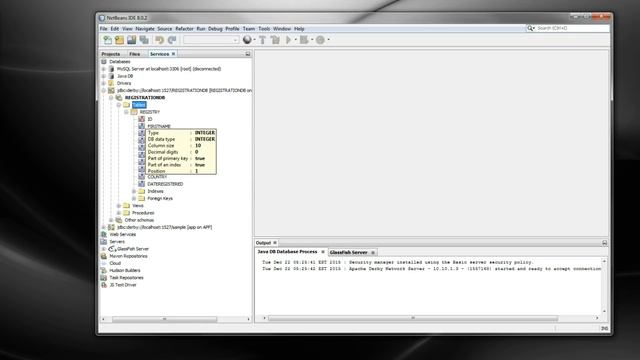Click the Open Project toolbar icon
Image resolution: width=640 pixels, height=360 pixels.
point(131,40)
